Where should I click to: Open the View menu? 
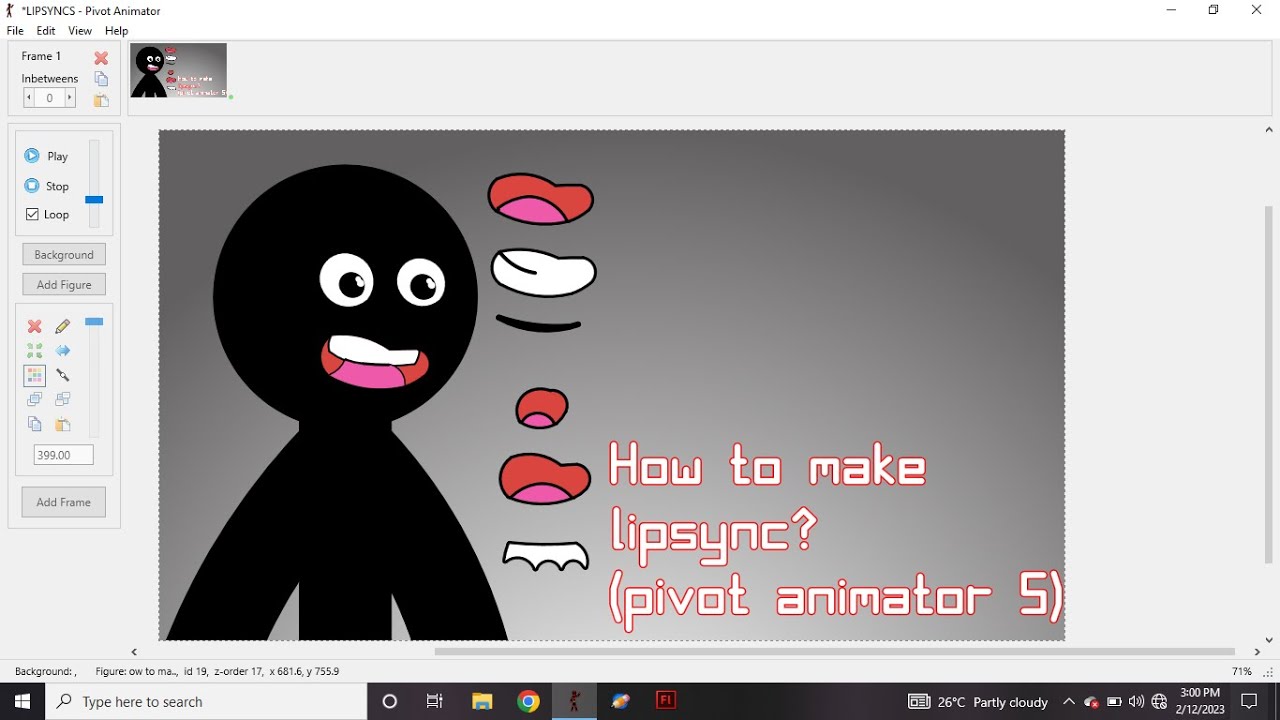(x=80, y=31)
